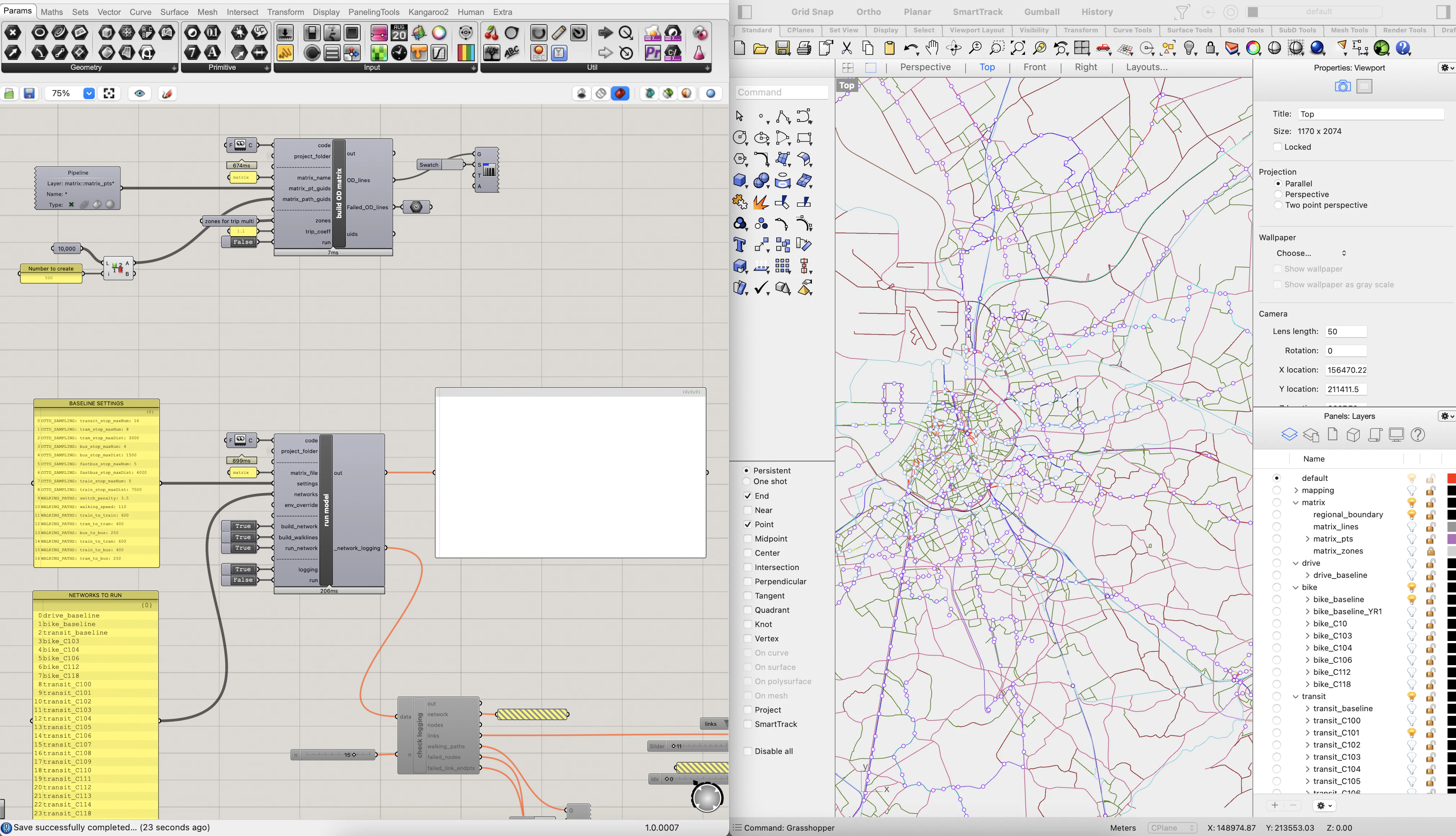Save the Grasshopper document with floppy icon
The width and height of the screenshot is (1456, 836).
pos(29,93)
